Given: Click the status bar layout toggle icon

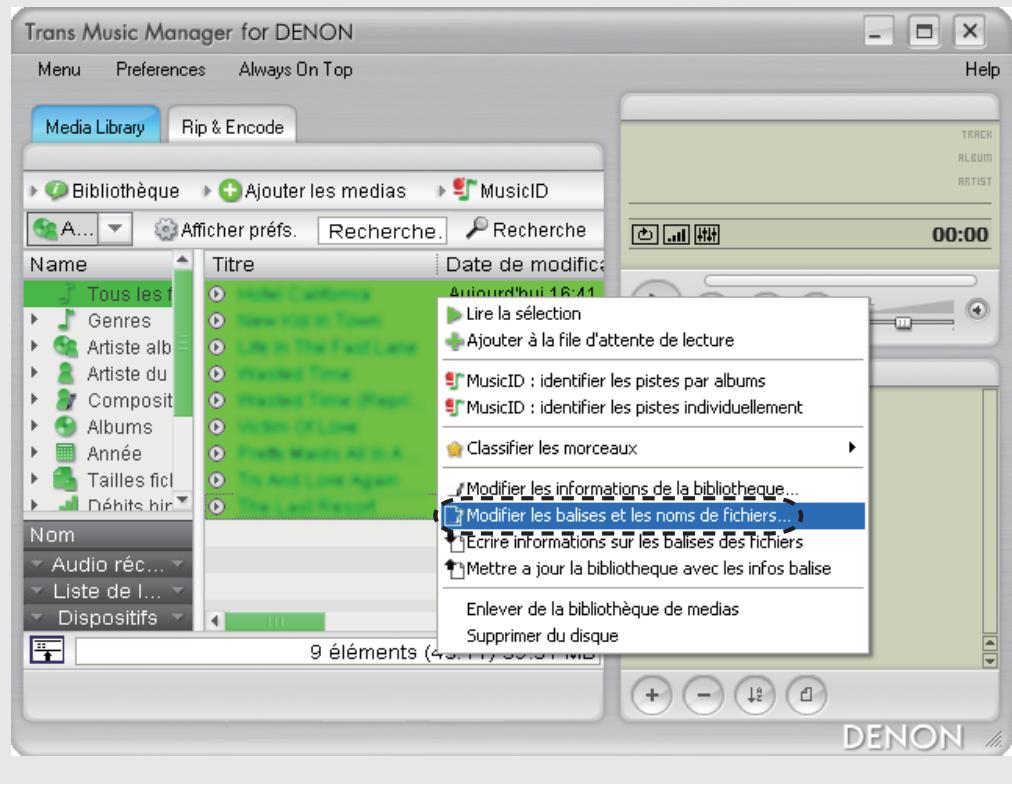Looking at the screenshot, I should (47, 650).
